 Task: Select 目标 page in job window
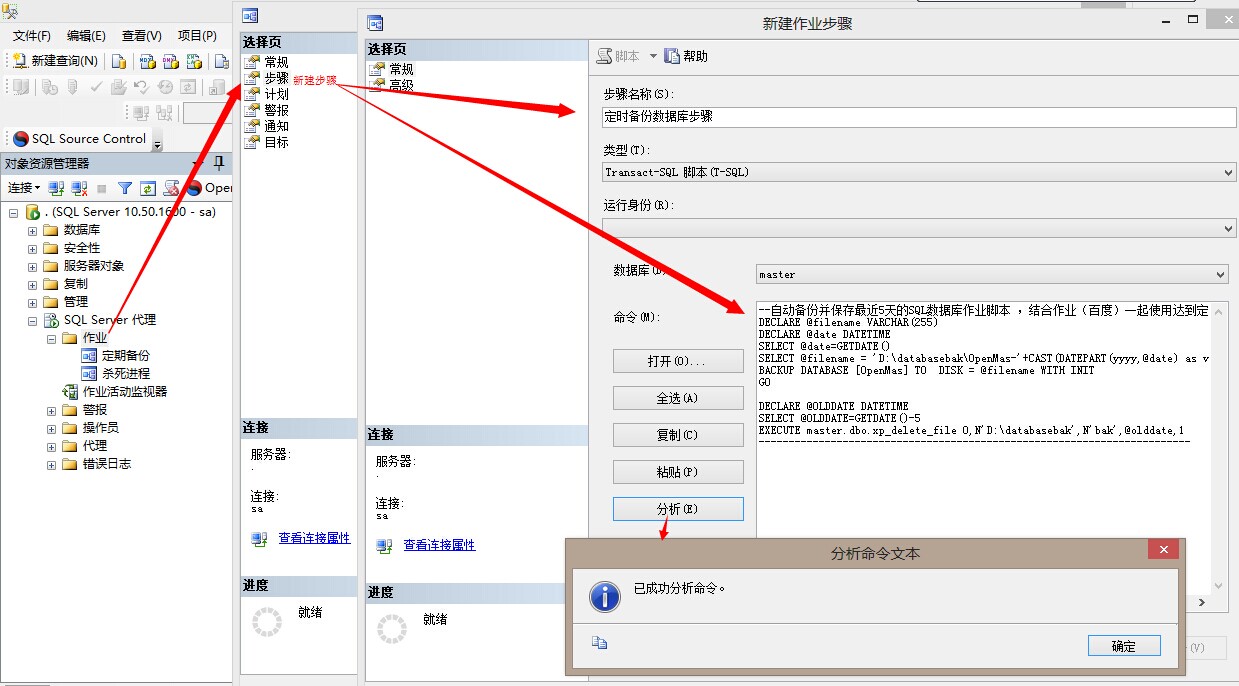click(x=276, y=142)
